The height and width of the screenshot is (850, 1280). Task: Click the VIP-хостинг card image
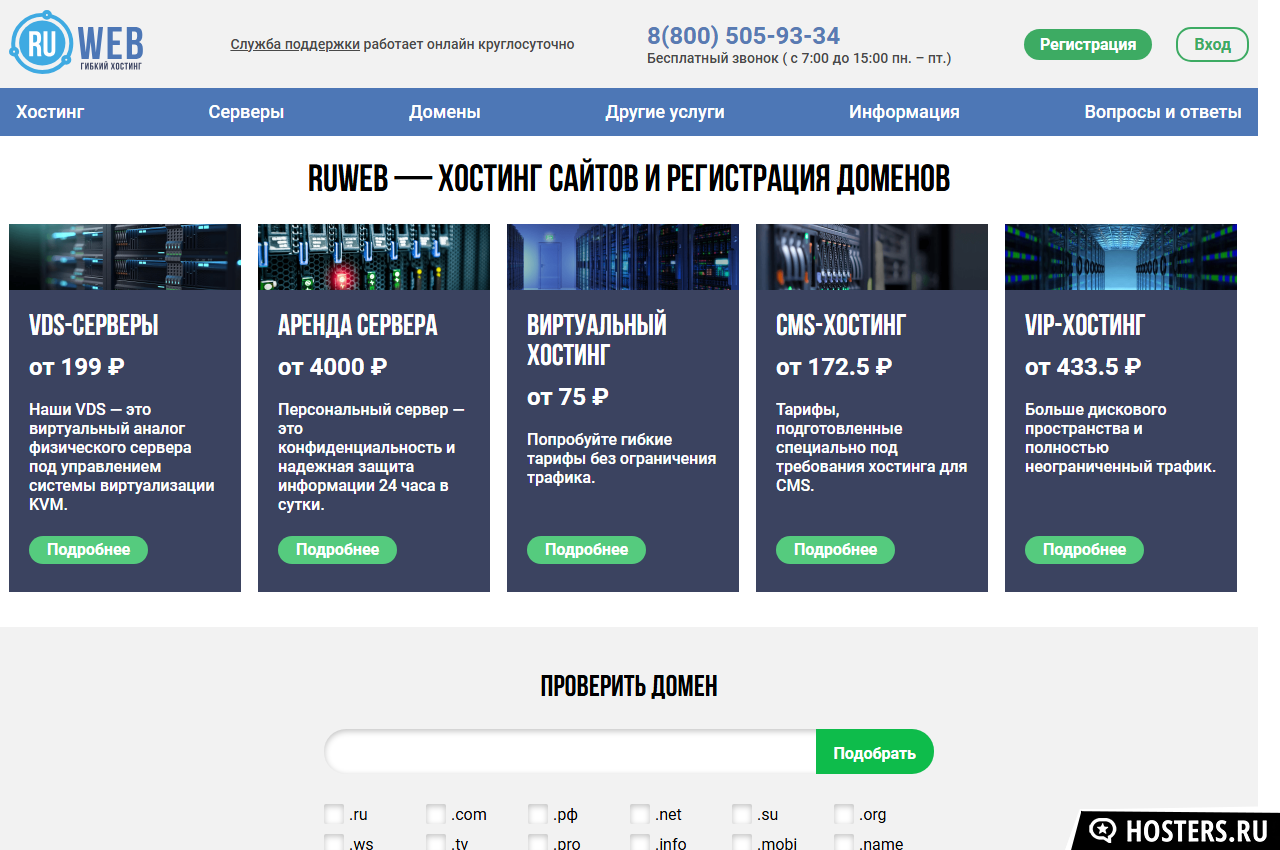coord(1121,257)
